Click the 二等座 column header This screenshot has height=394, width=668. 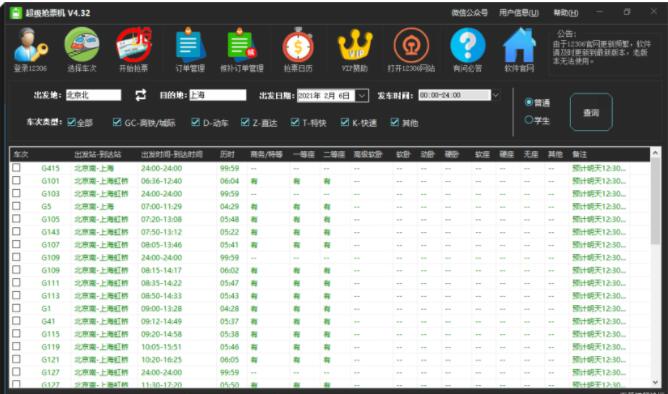pyautogui.click(x=335, y=154)
